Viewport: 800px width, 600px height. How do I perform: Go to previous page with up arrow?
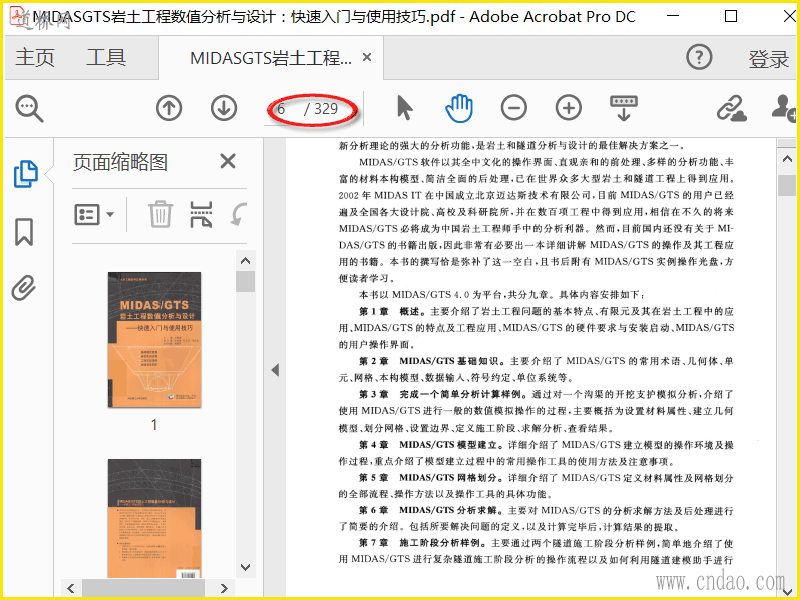pos(169,108)
